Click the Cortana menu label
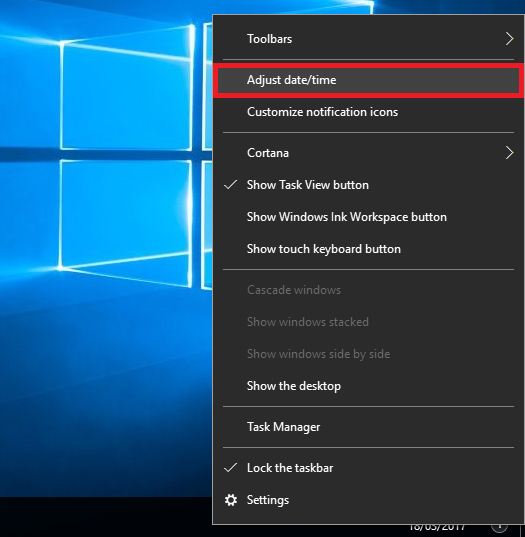 click(x=268, y=153)
